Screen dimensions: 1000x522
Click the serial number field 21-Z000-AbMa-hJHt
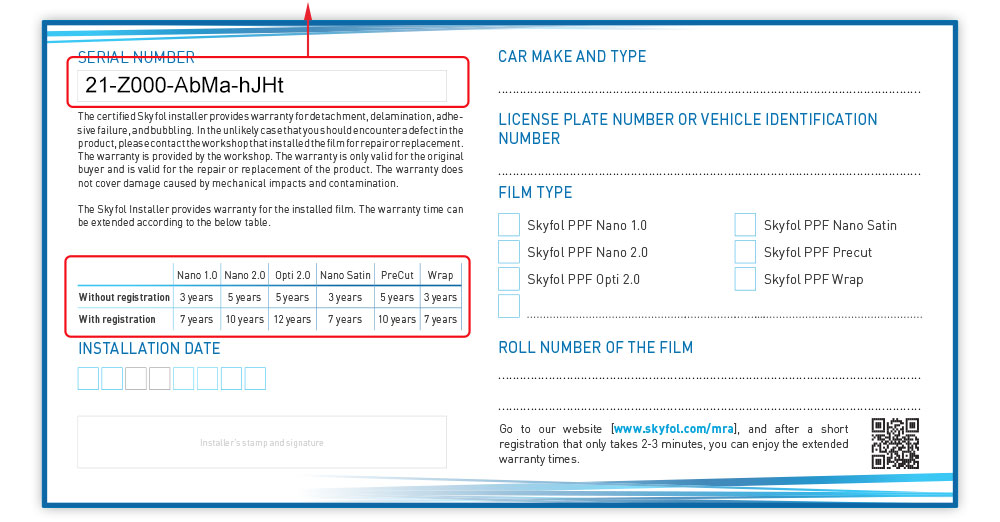click(261, 86)
